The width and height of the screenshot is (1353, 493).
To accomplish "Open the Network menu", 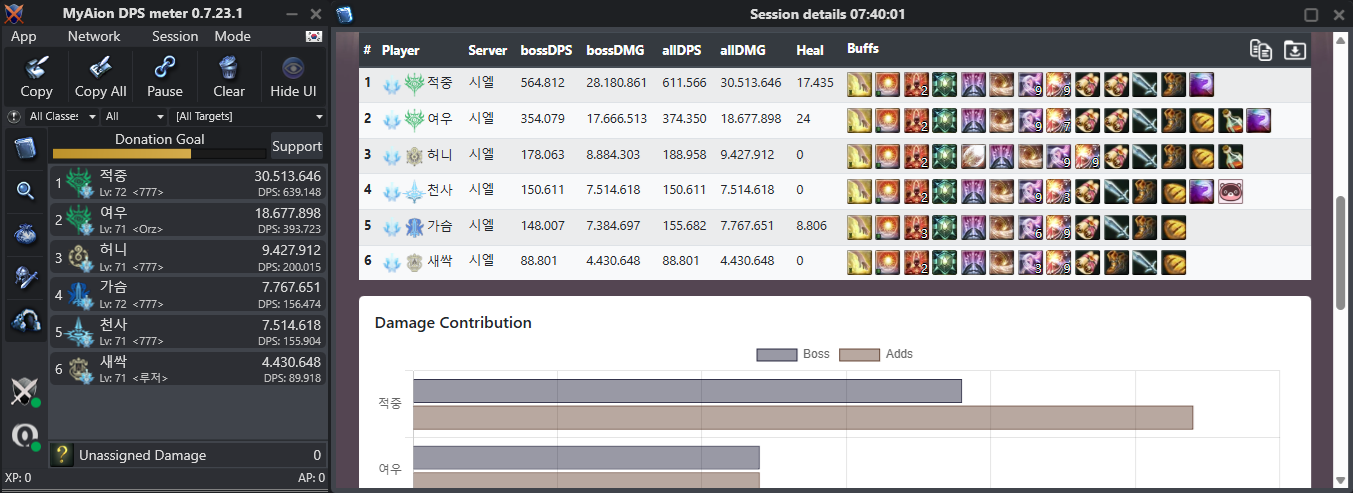I will click(94, 36).
